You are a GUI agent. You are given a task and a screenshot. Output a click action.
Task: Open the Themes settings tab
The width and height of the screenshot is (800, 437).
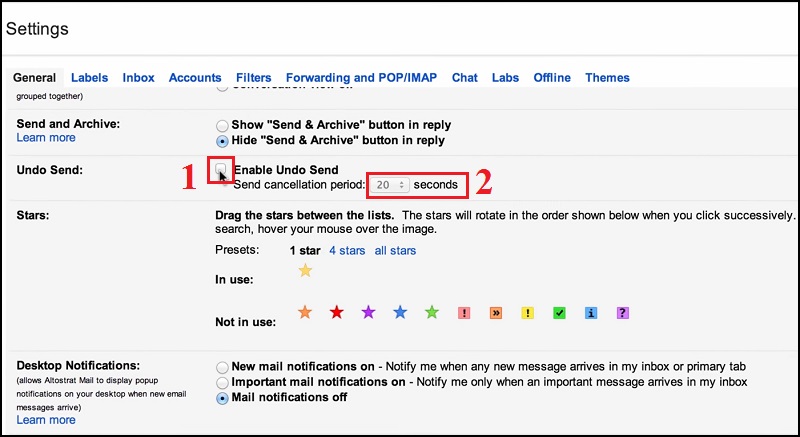pyautogui.click(x=607, y=78)
